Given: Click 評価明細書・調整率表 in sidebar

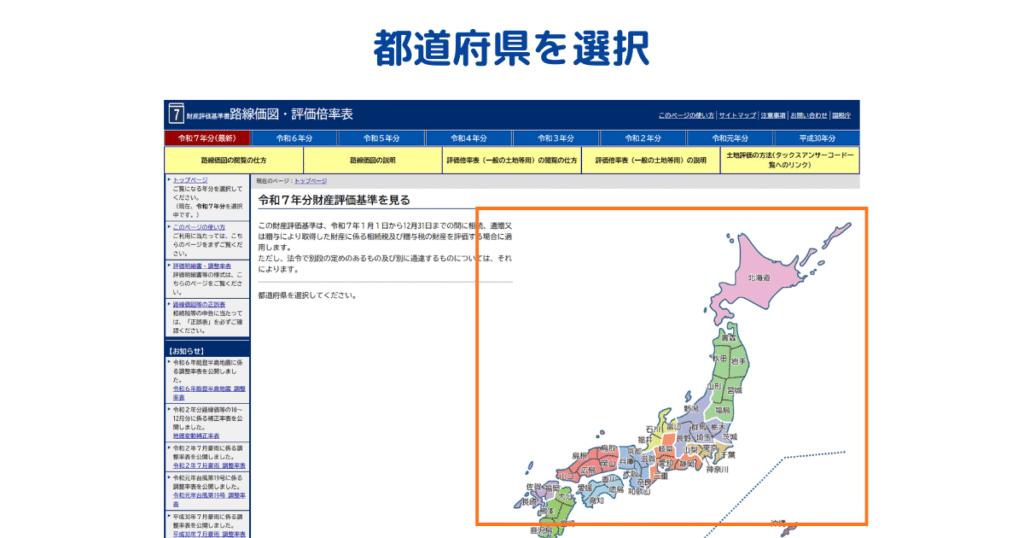Looking at the screenshot, I should click(201, 266).
